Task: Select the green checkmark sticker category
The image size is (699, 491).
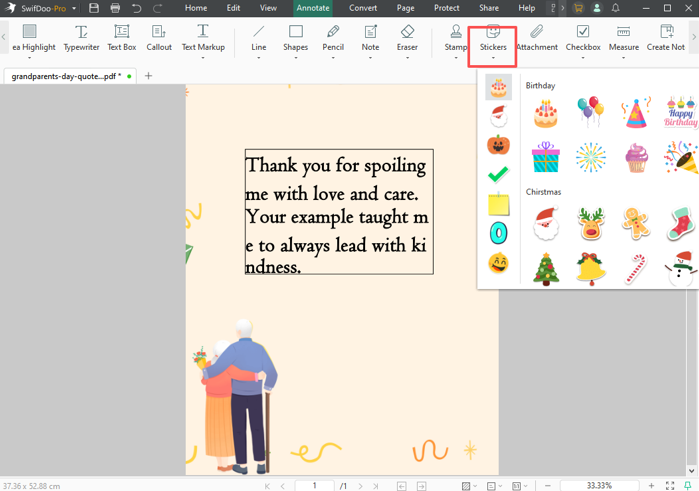Action: (498, 174)
